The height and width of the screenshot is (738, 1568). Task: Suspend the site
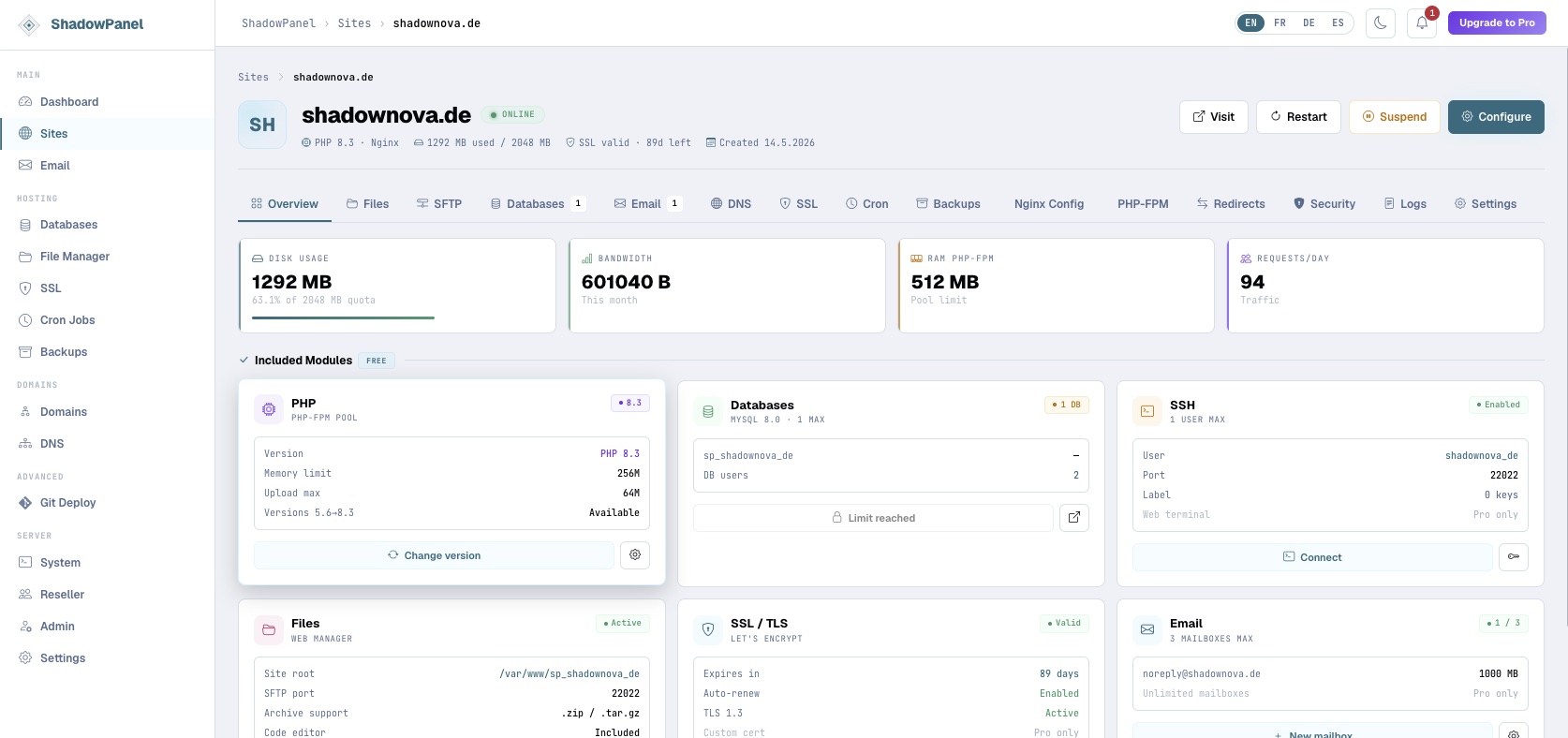coord(1395,117)
